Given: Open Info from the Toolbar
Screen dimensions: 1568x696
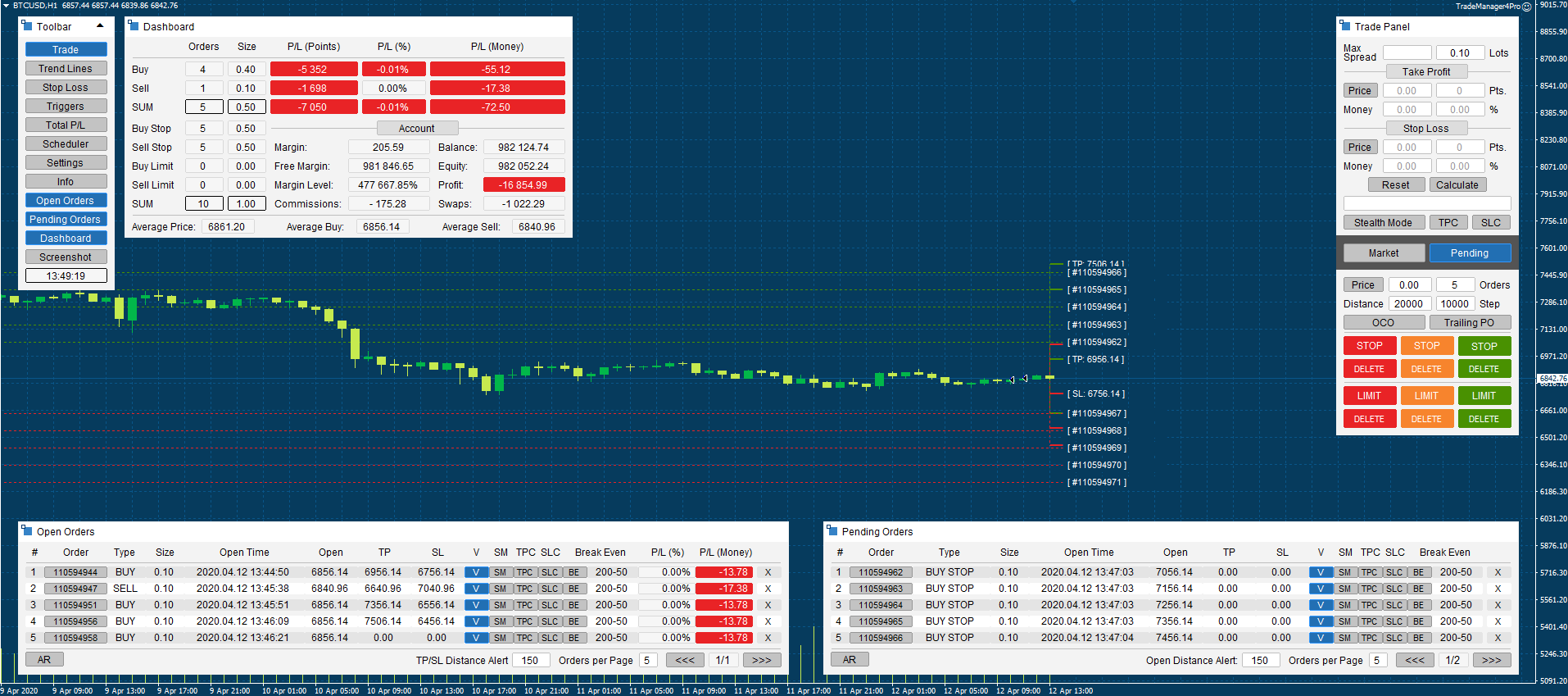Looking at the screenshot, I should [x=66, y=182].
